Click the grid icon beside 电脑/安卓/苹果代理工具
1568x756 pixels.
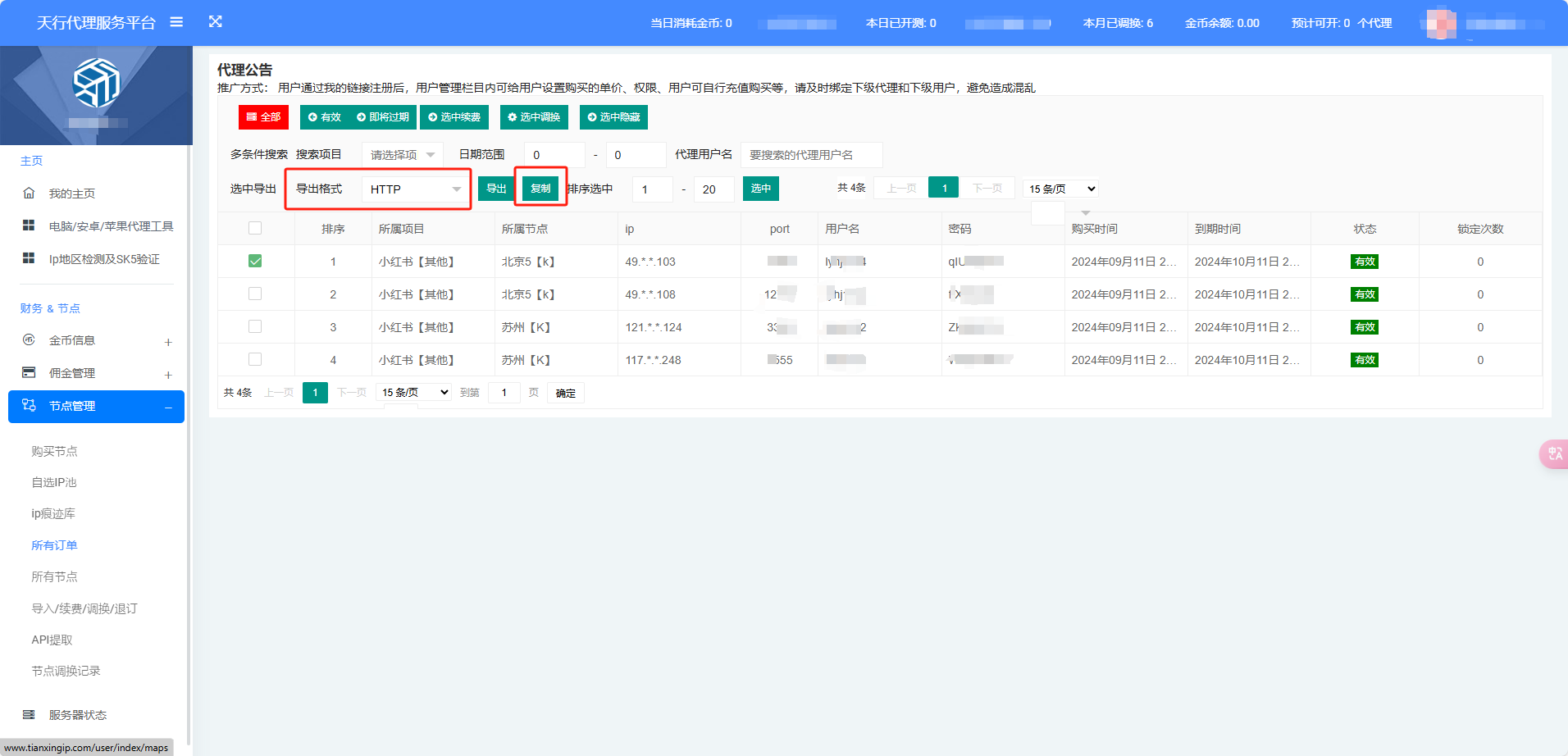tap(29, 225)
